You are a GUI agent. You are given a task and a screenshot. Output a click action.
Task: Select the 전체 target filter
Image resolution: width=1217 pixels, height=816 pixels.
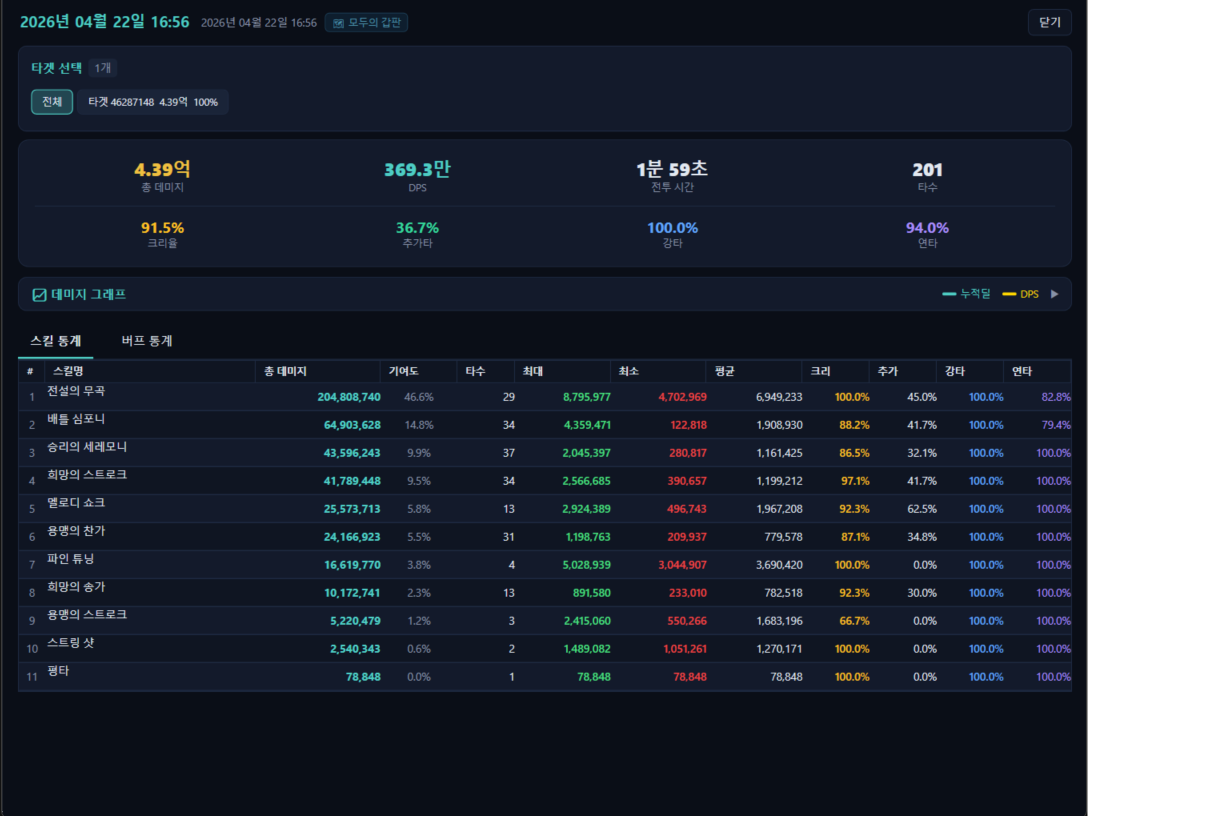pyautogui.click(x=52, y=102)
